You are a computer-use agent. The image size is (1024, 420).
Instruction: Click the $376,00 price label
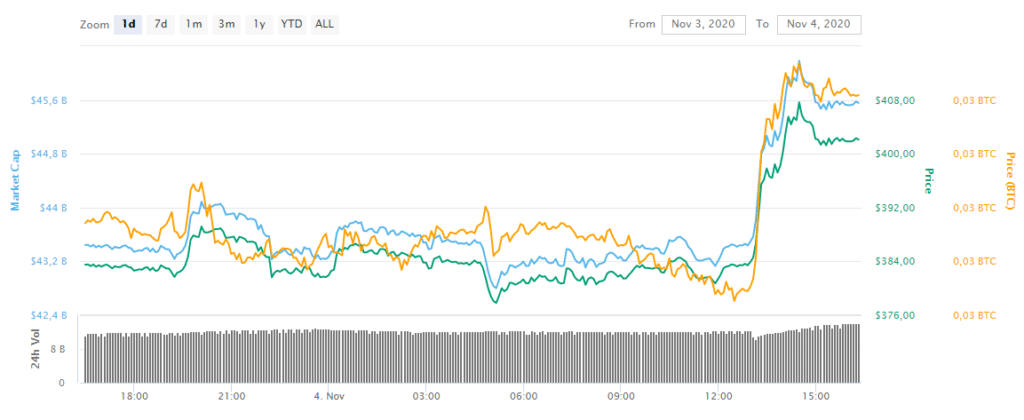895,315
